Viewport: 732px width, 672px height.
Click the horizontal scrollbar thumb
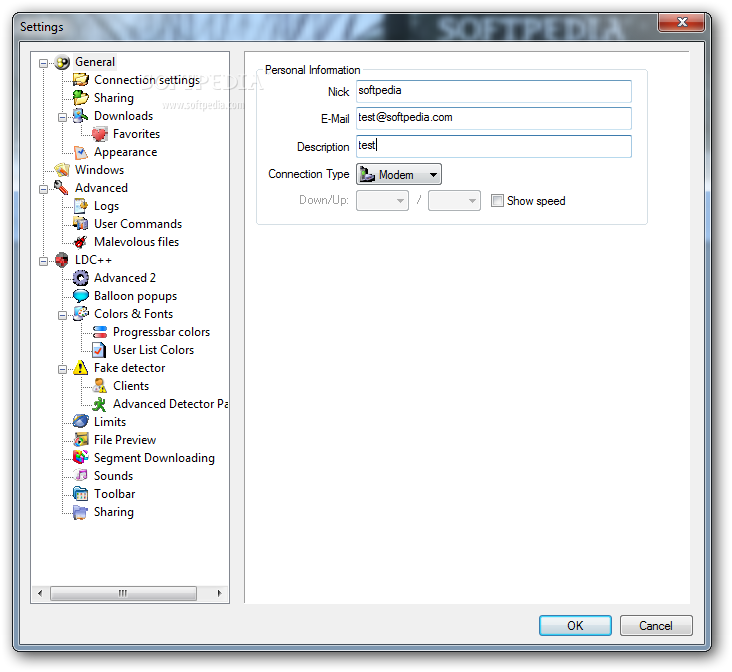pyautogui.click(x=123, y=593)
